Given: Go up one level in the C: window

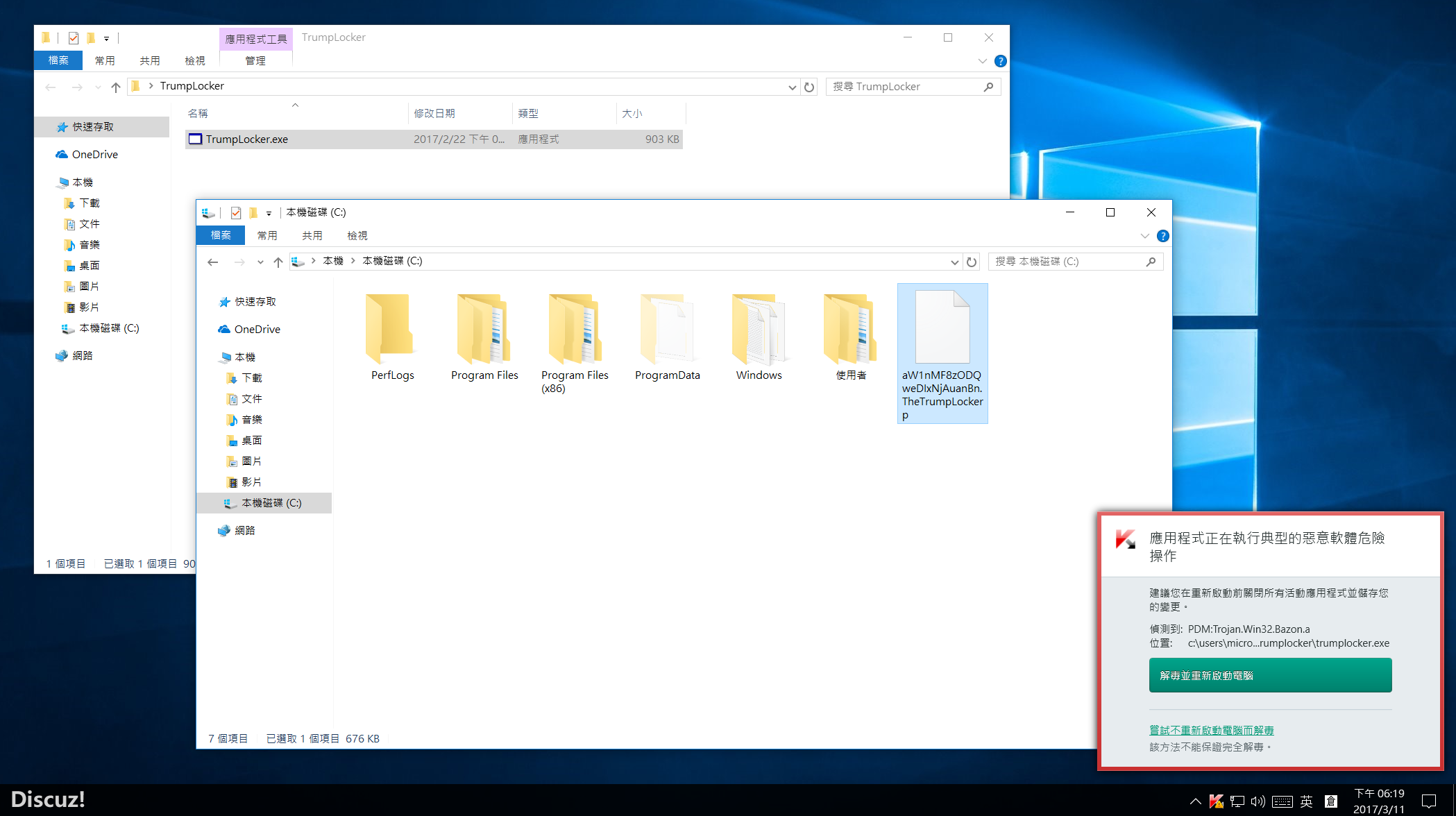Looking at the screenshot, I should point(278,262).
